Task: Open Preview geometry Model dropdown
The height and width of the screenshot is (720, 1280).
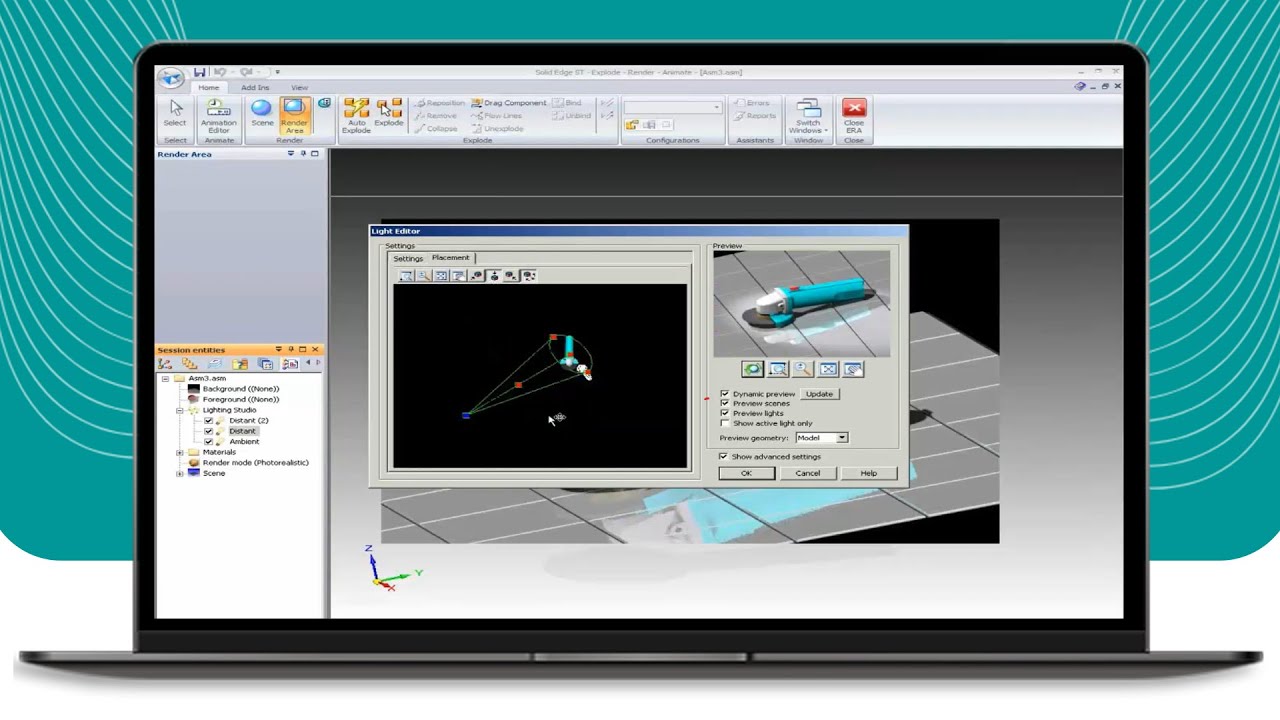Action: [842, 438]
